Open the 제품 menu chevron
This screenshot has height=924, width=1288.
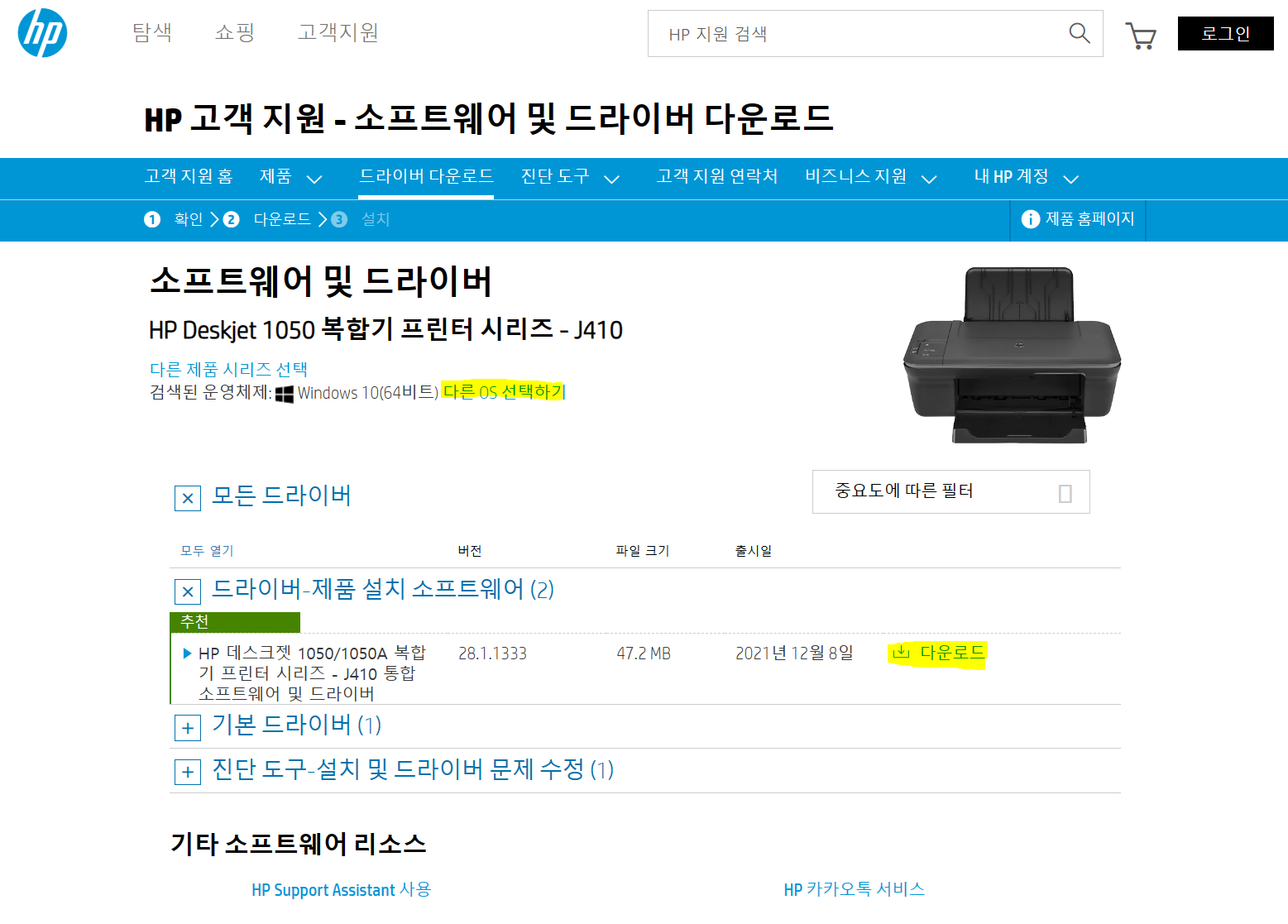tap(314, 179)
